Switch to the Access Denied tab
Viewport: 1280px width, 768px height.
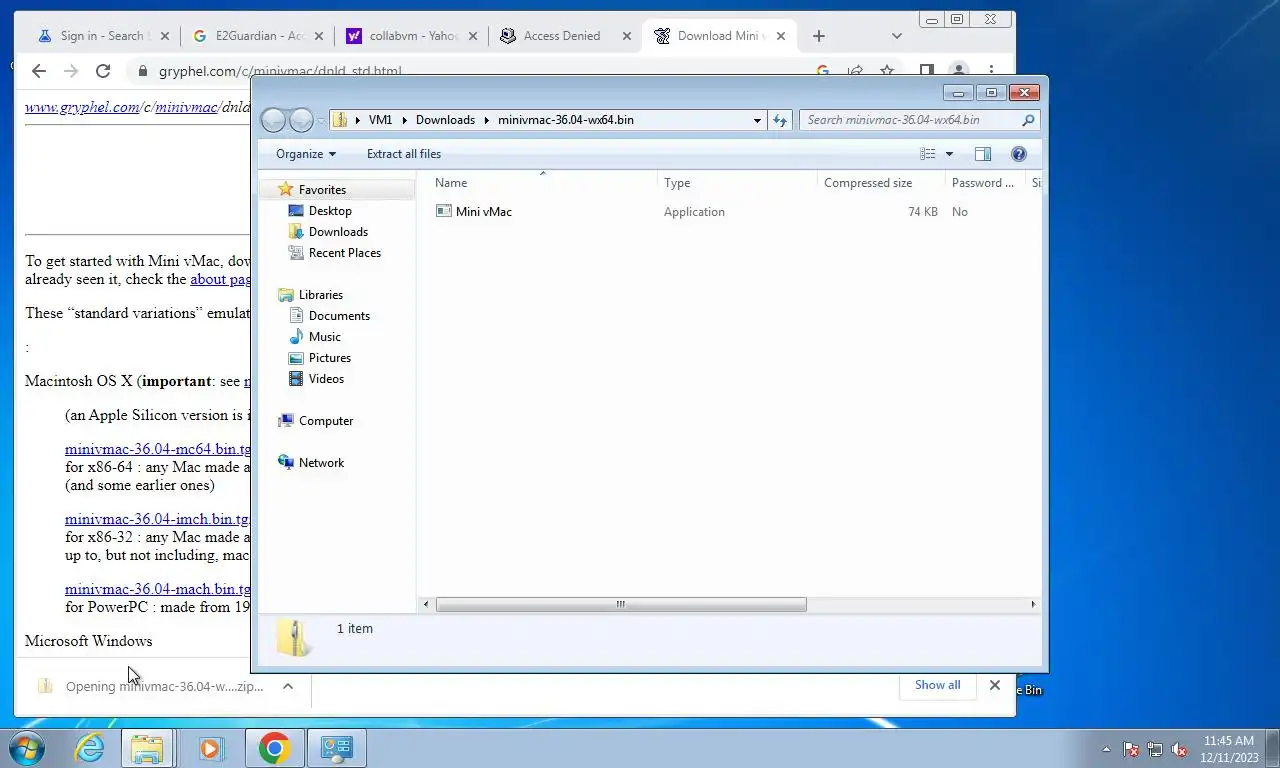[565, 36]
